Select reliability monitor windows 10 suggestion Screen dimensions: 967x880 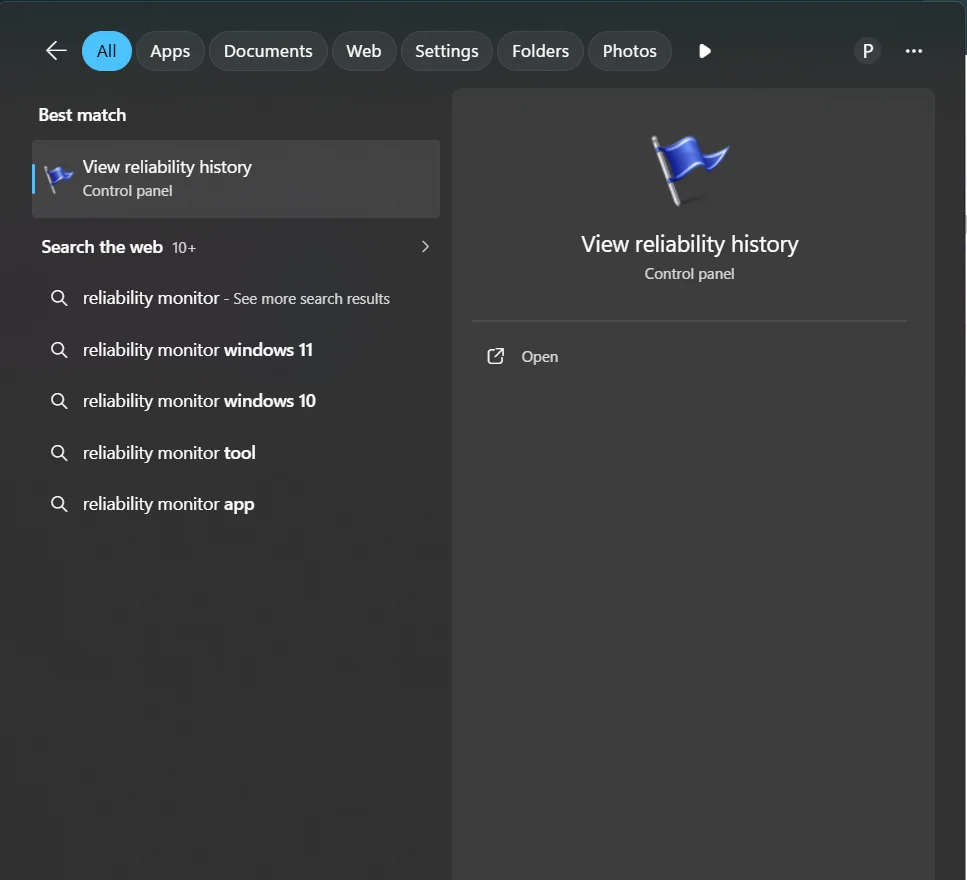[x=236, y=401]
